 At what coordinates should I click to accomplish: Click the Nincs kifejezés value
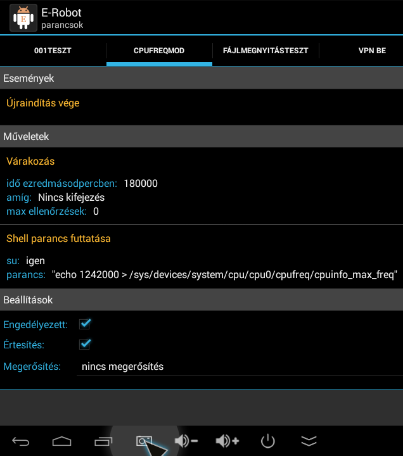pos(71,197)
